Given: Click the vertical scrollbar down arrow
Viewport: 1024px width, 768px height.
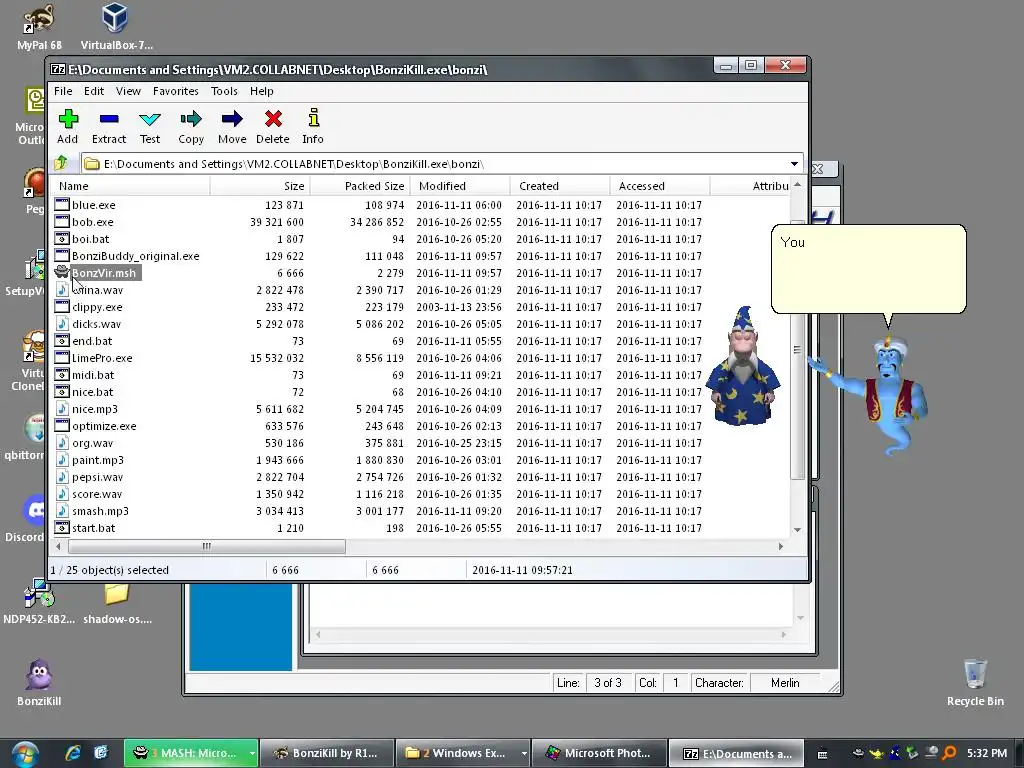Looking at the screenshot, I should tap(797, 530).
